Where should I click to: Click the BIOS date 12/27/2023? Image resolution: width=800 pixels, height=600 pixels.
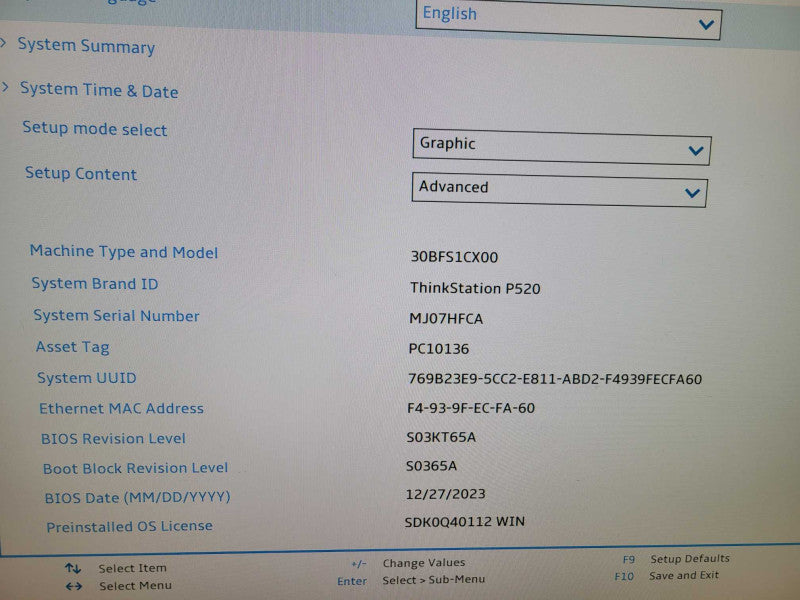(445, 494)
